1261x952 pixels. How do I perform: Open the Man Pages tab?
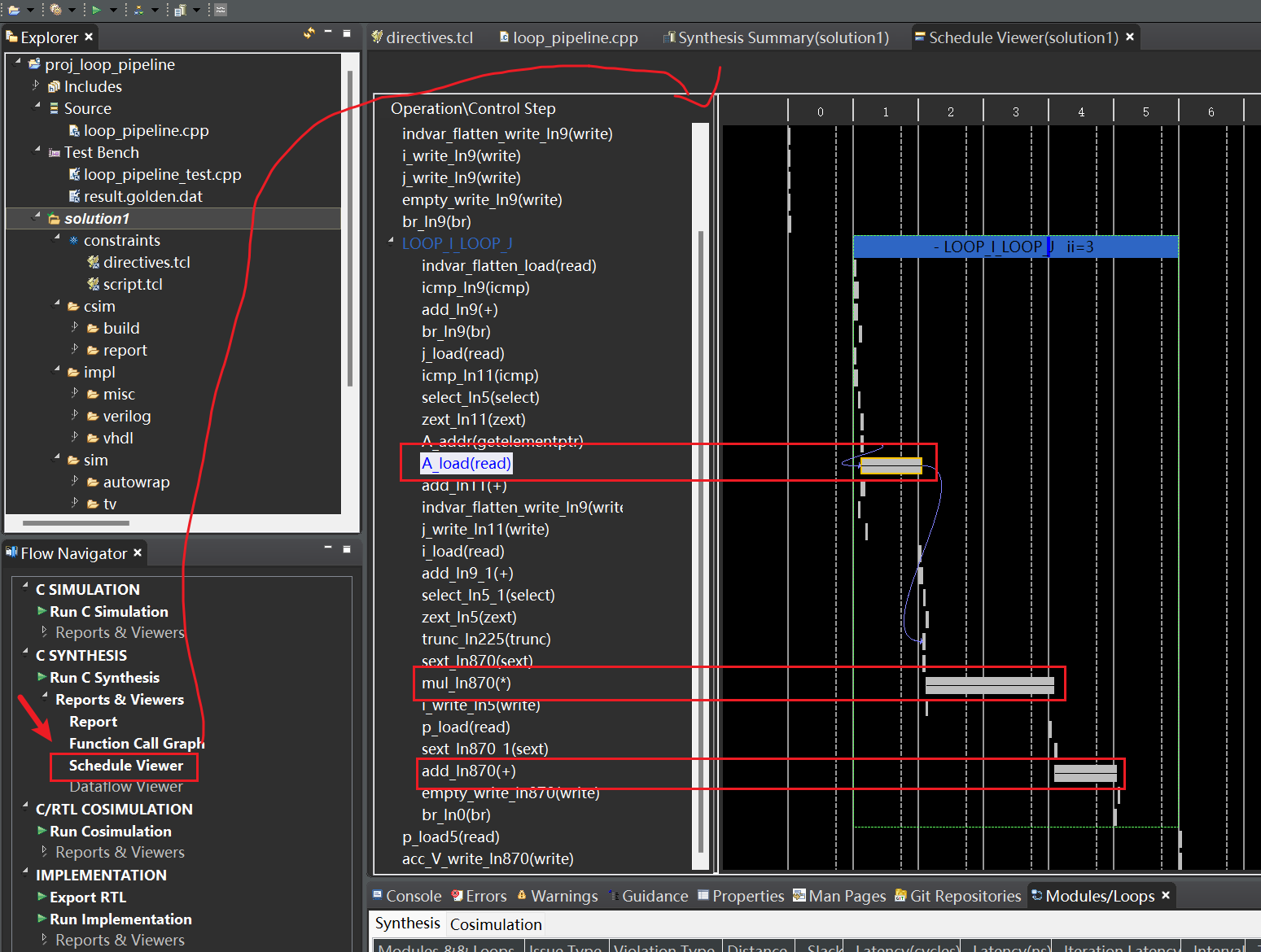pyautogui.click(x=839, y=896)
